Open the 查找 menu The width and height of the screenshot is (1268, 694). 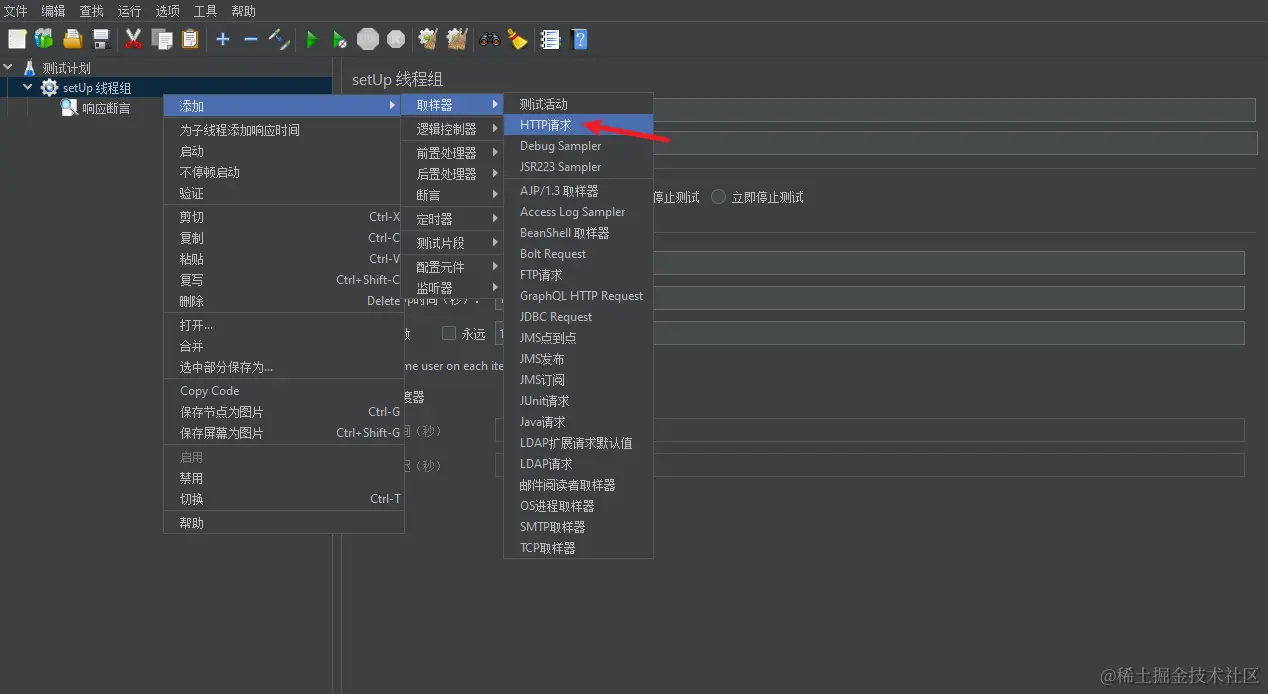point(91,11)
